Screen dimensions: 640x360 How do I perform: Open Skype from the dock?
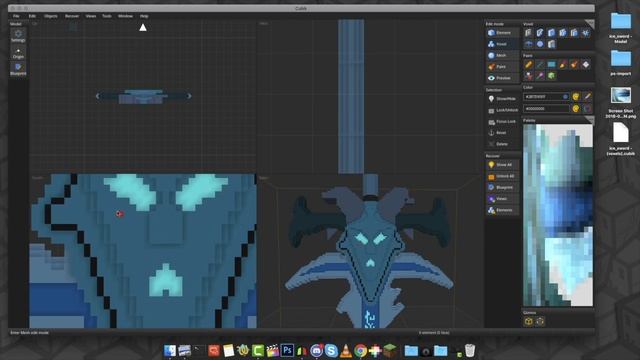click(331, 350)
